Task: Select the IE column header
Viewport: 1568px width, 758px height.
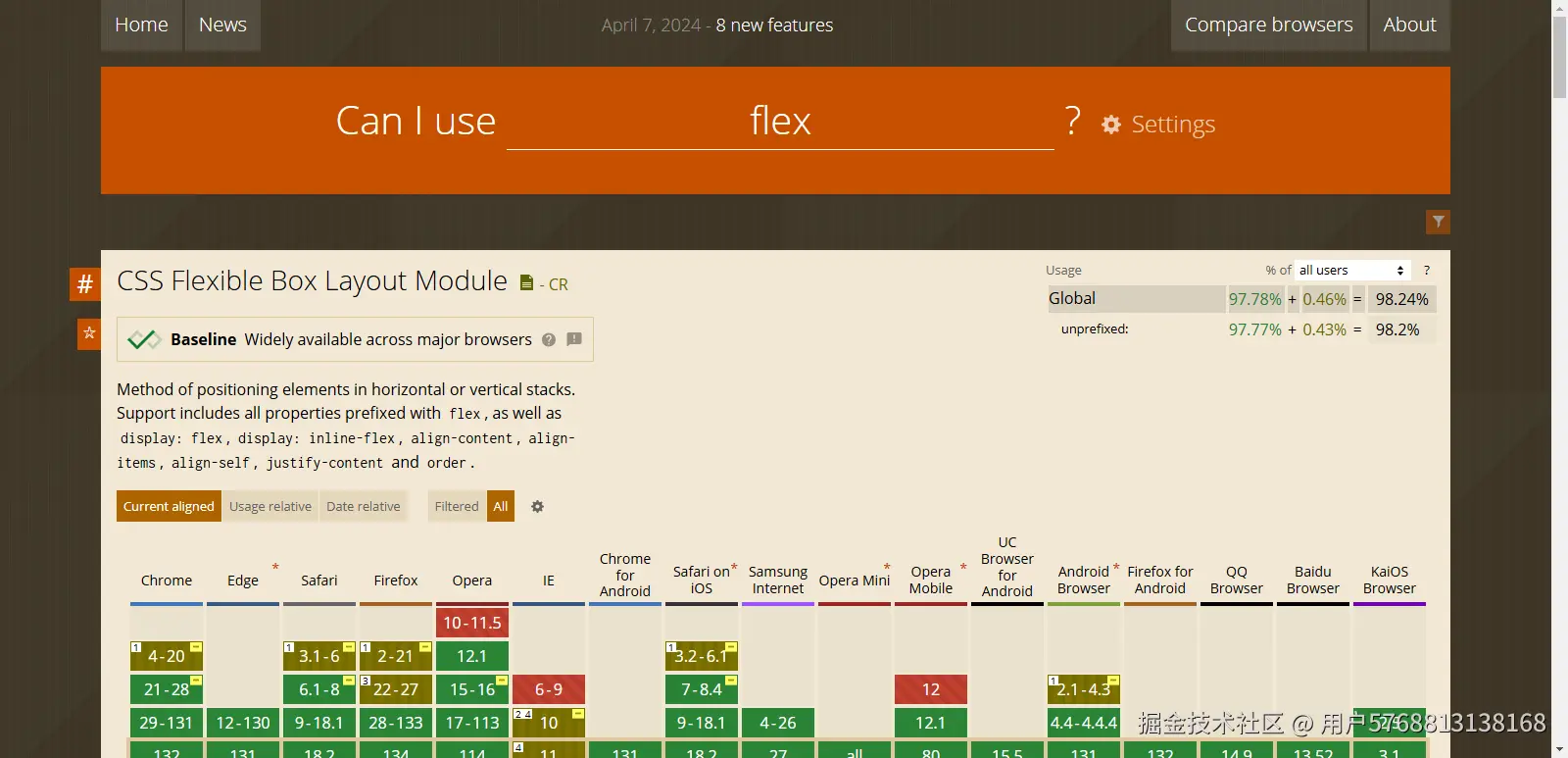Action: point(549,581)
